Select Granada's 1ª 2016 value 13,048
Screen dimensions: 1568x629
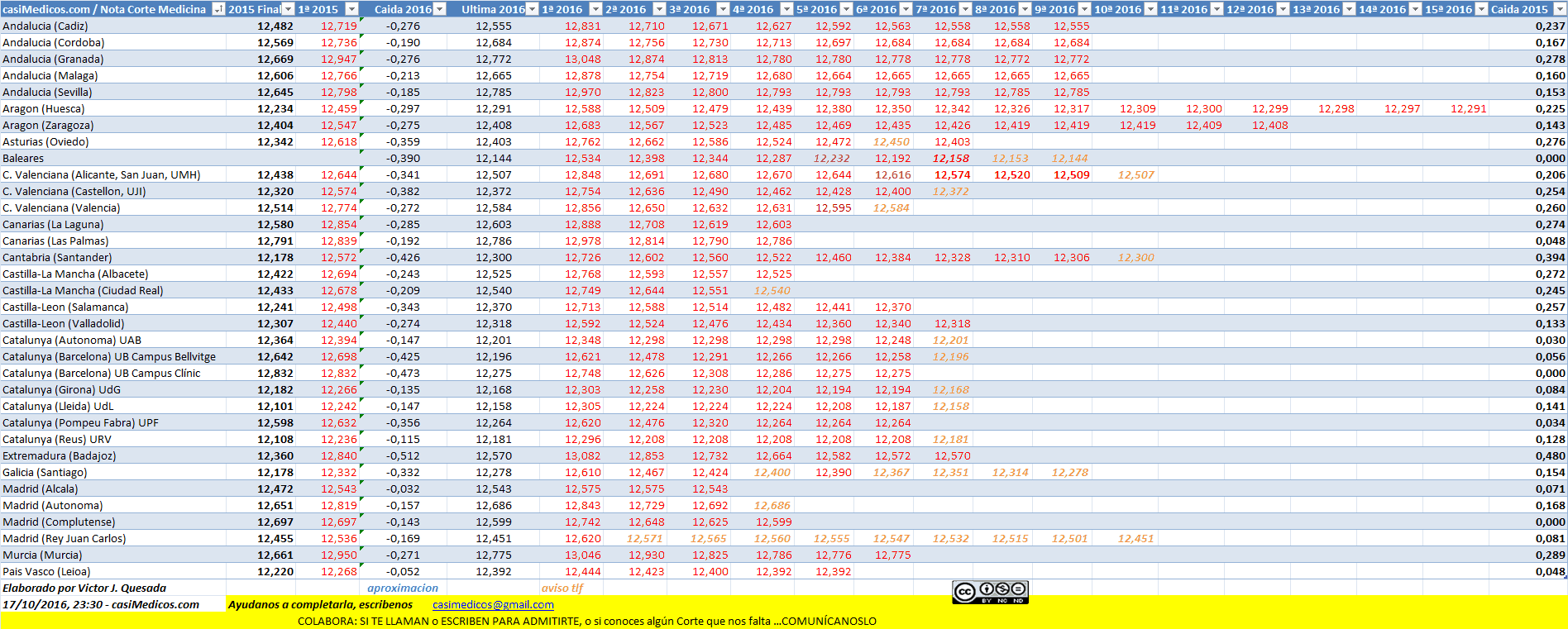click(x=583, y=59)
